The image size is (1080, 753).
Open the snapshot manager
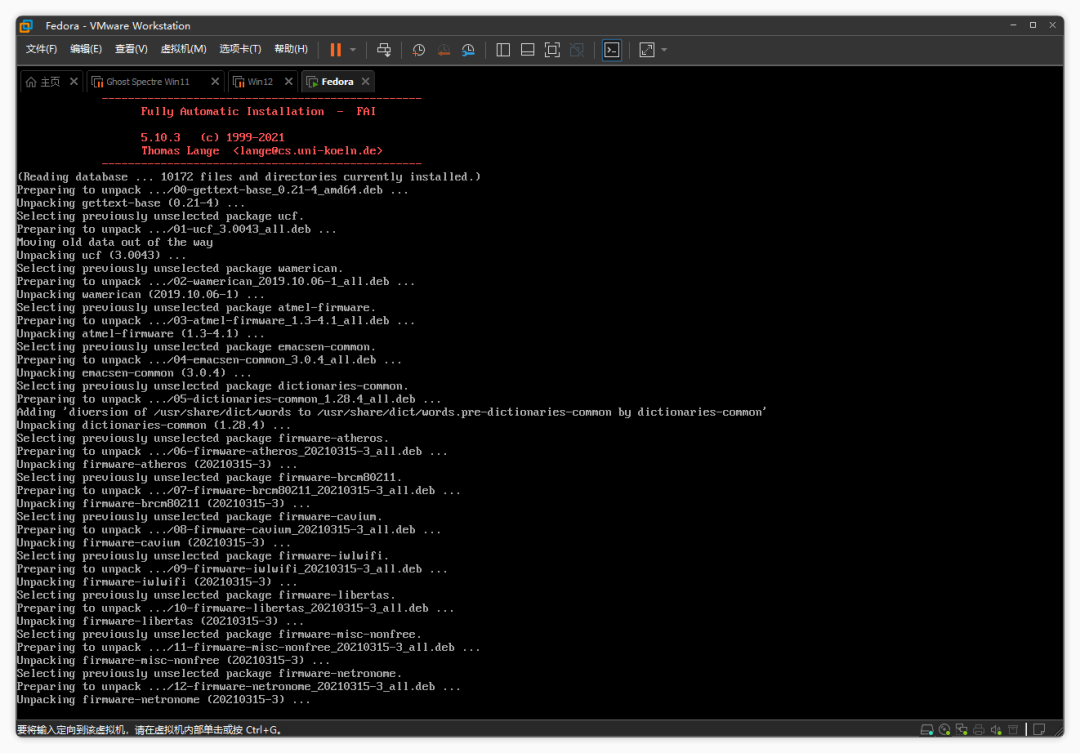coord(468,49)
